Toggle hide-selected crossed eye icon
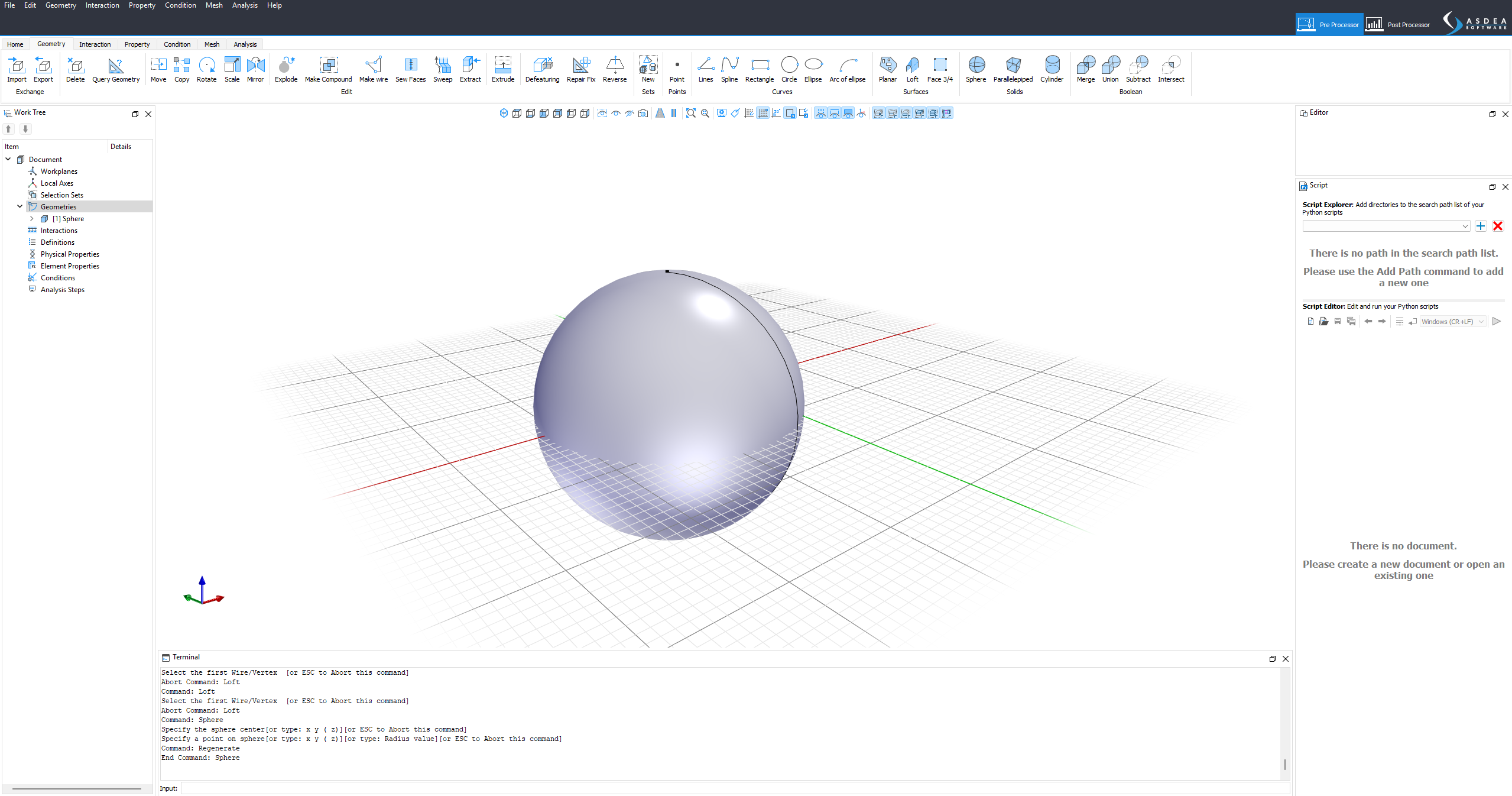1512x796 pixels. [630, 114]
